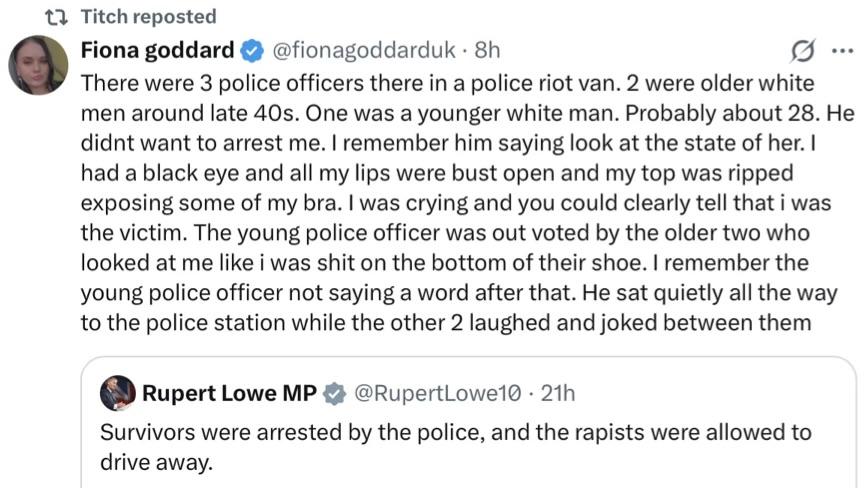Click Rupert Lowe MP's small avatar
This screenshot has width=868, height=488.
118,393
